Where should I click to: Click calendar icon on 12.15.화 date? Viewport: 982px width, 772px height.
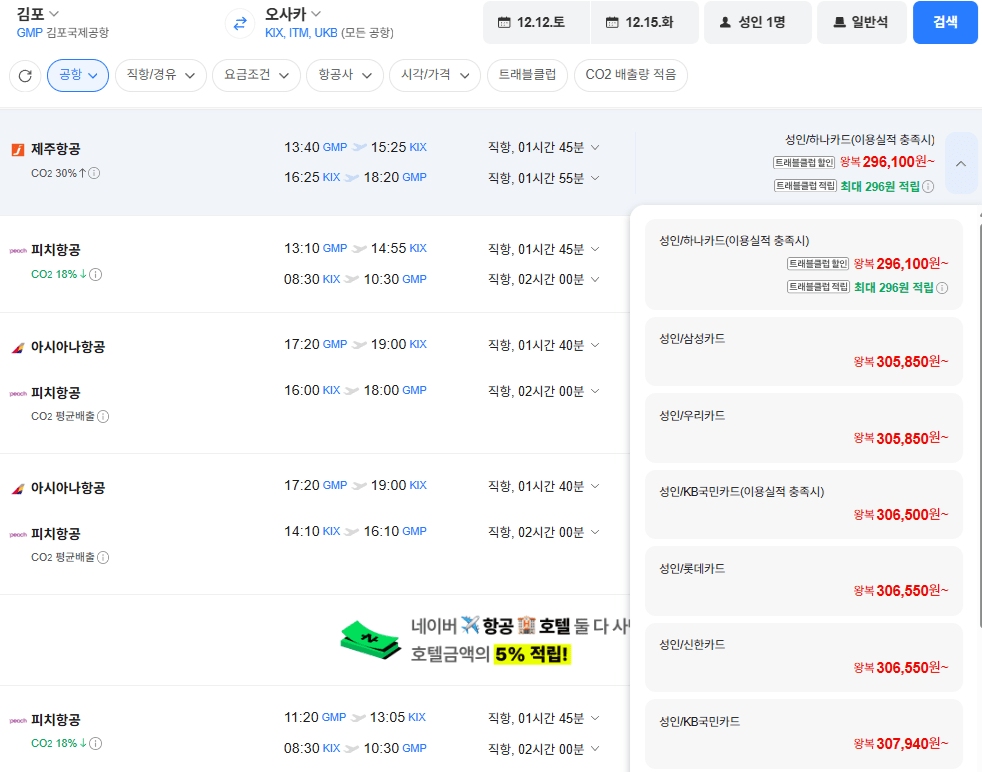612,23
